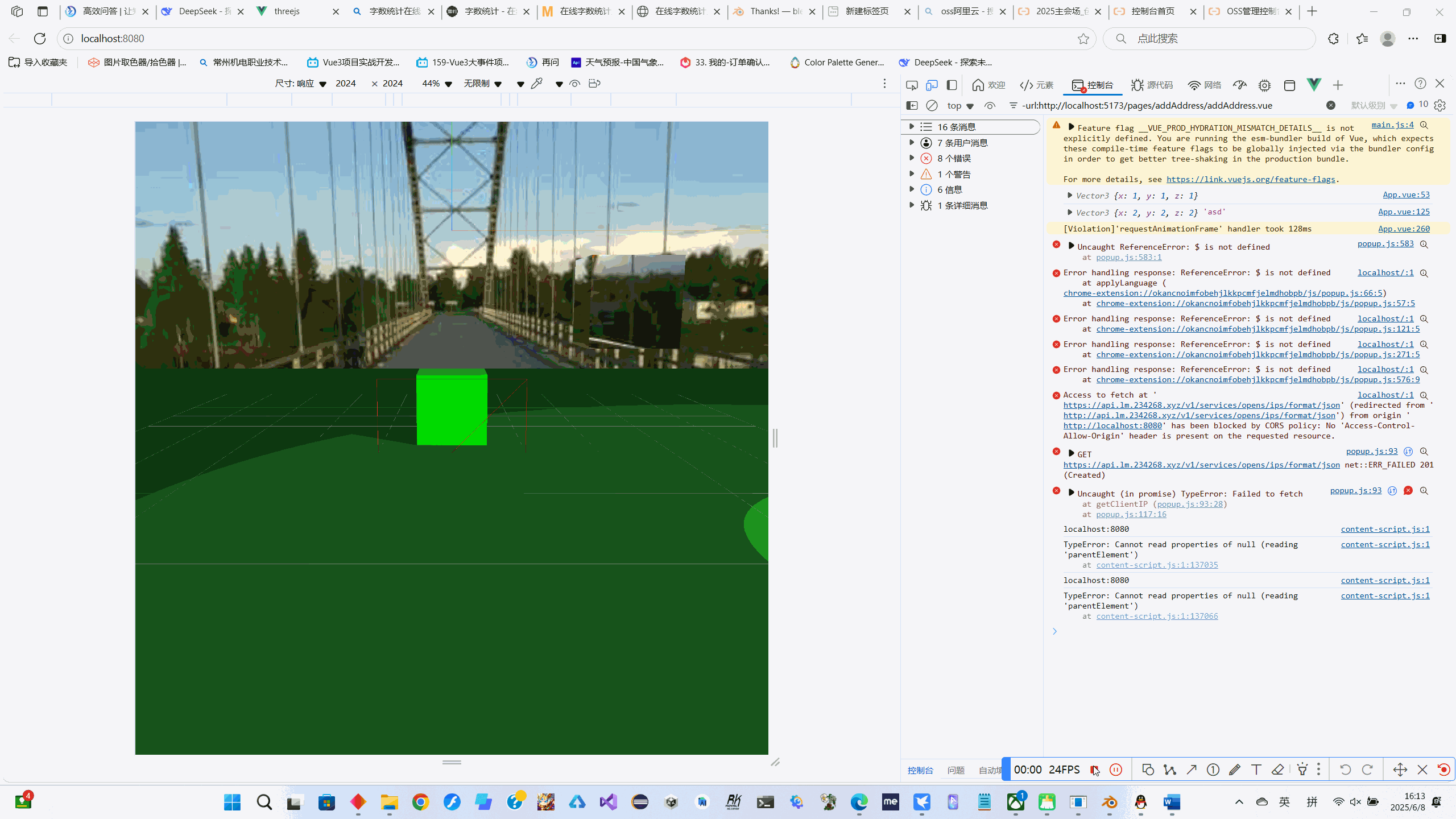Open Google Chrome from the taskbar

tap(420, 802)
